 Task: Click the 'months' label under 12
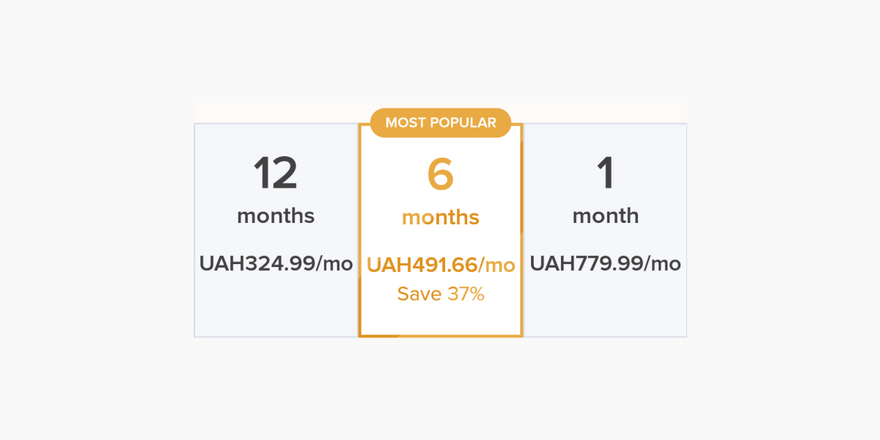tap(276, 216)
